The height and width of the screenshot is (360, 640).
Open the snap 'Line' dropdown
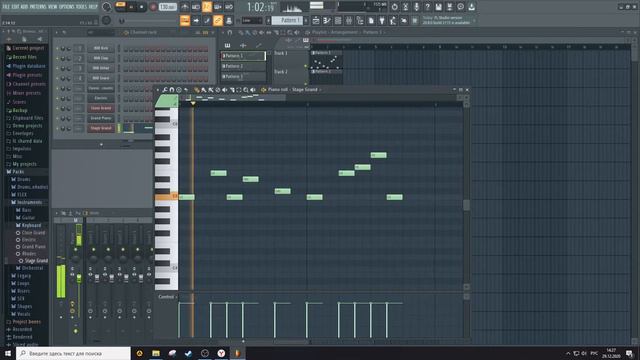click(252, 20)
